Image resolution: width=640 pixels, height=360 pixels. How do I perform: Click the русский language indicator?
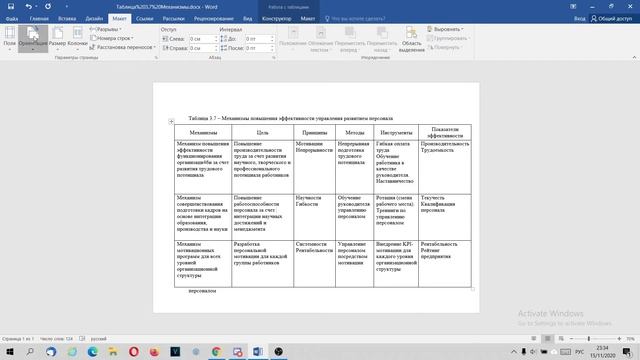98,339
